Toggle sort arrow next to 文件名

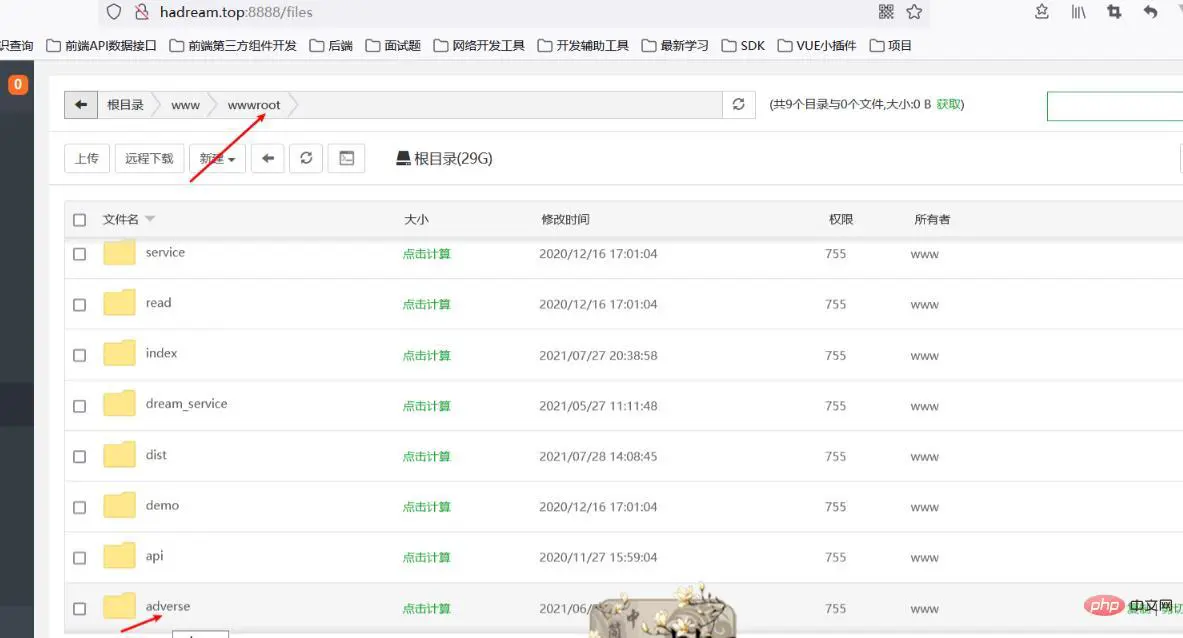click(149, 219)
